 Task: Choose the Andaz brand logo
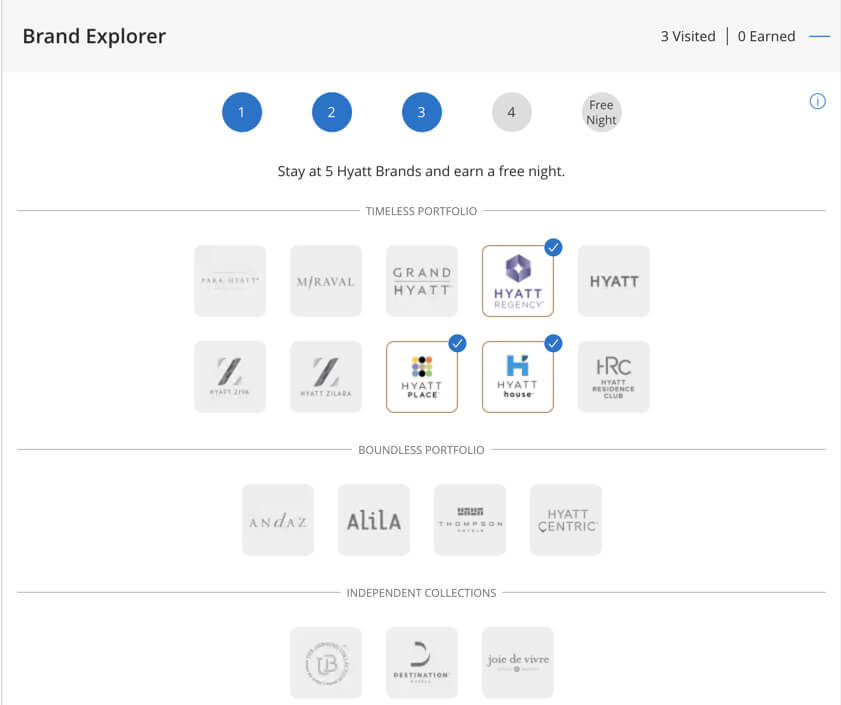[x=278, y=520]
